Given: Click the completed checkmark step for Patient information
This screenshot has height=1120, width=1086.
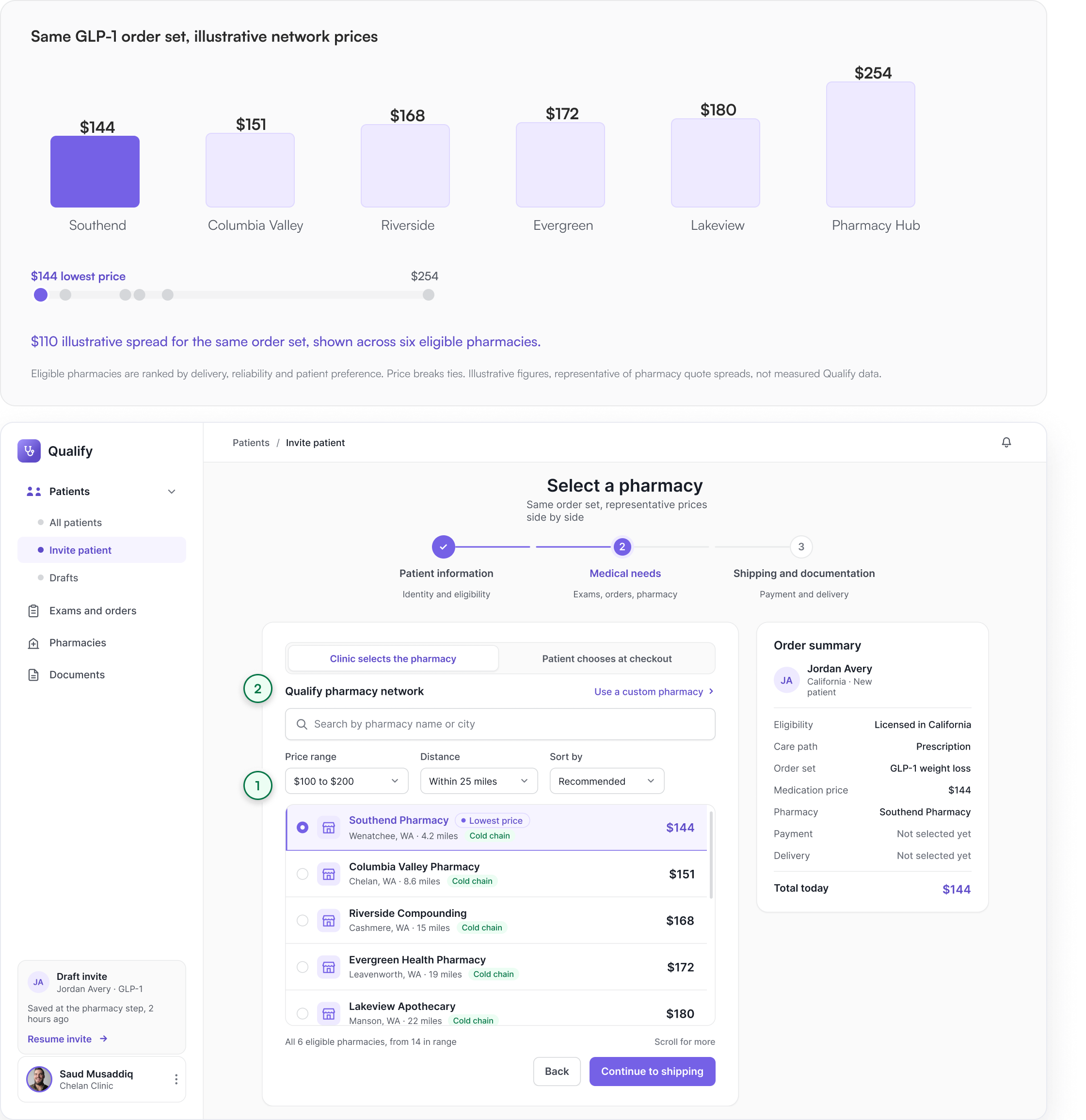Looking at the screenshot, I should pyautogui.click(x=443, y=547).
